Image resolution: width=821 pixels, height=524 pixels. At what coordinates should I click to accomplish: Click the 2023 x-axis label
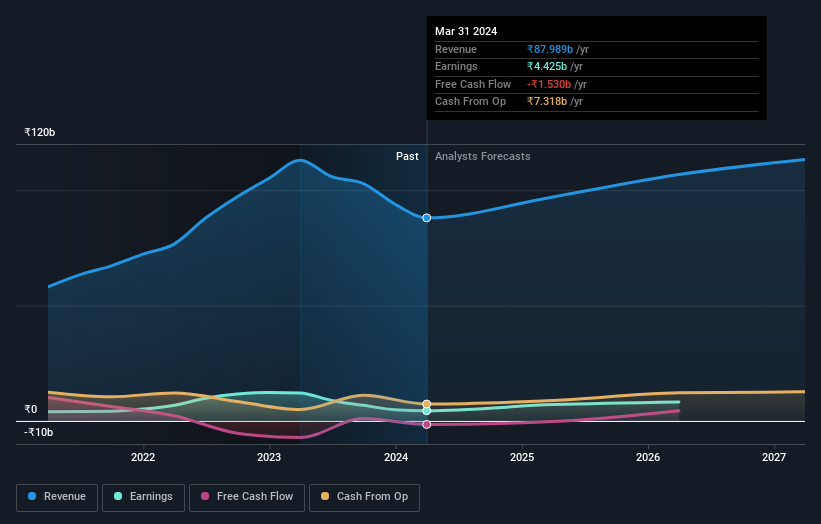[269, 457]
